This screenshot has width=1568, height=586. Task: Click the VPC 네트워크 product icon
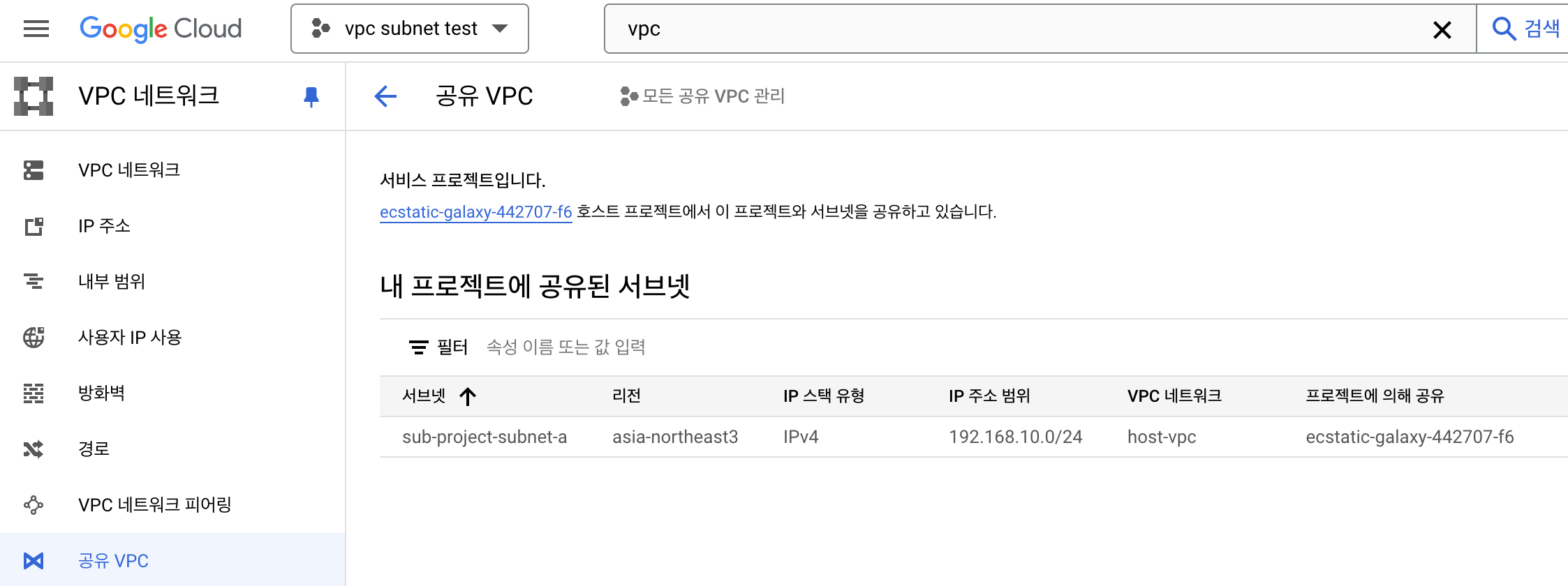[34, 96]
